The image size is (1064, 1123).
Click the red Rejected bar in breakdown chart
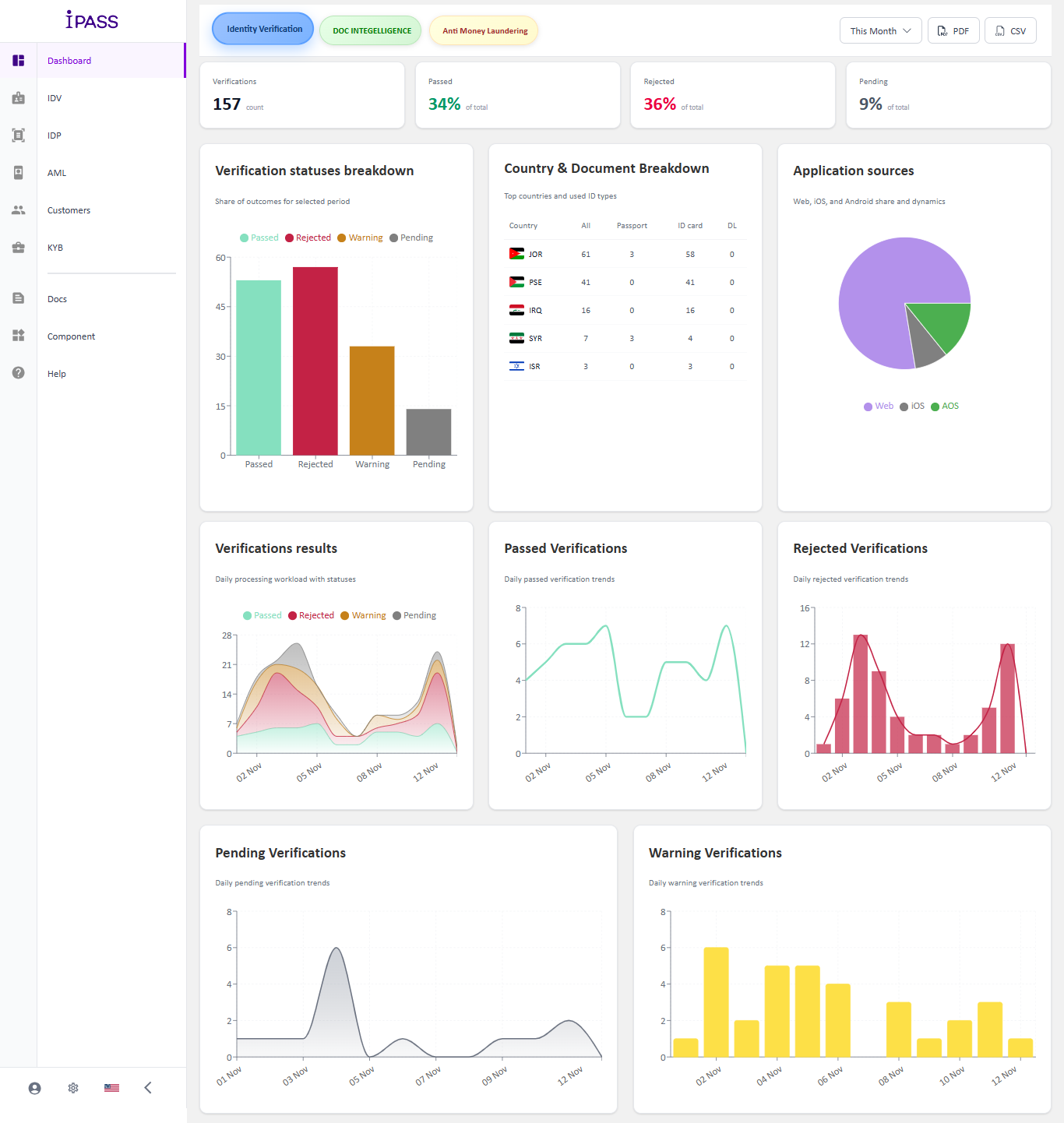click(x=315, y=361)
